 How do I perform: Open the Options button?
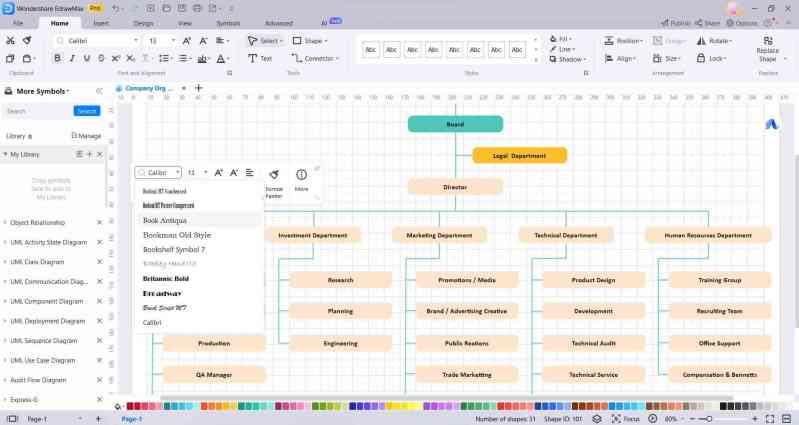click(741, 23)
